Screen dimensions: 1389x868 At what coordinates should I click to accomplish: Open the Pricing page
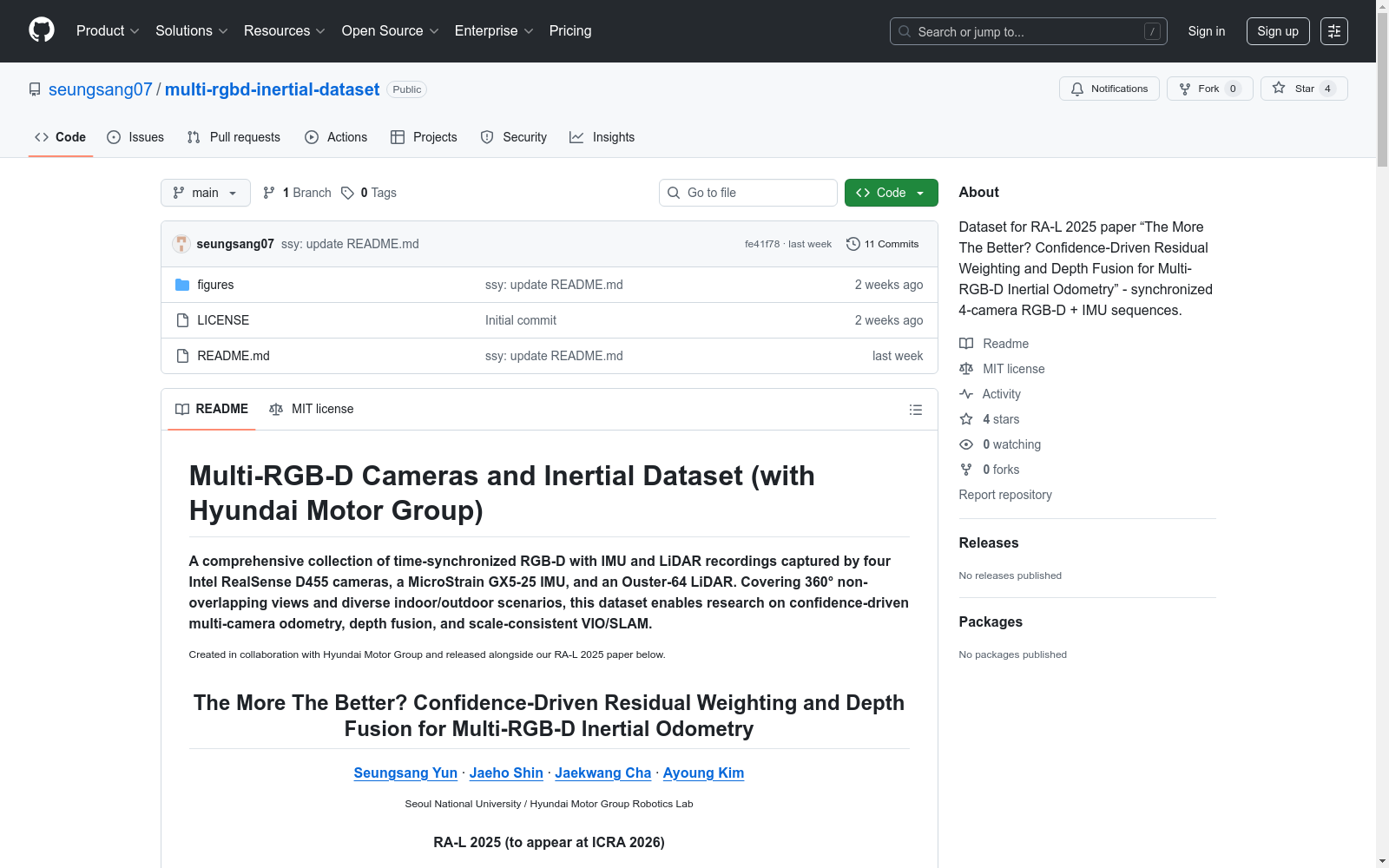[x=570, y=31]
